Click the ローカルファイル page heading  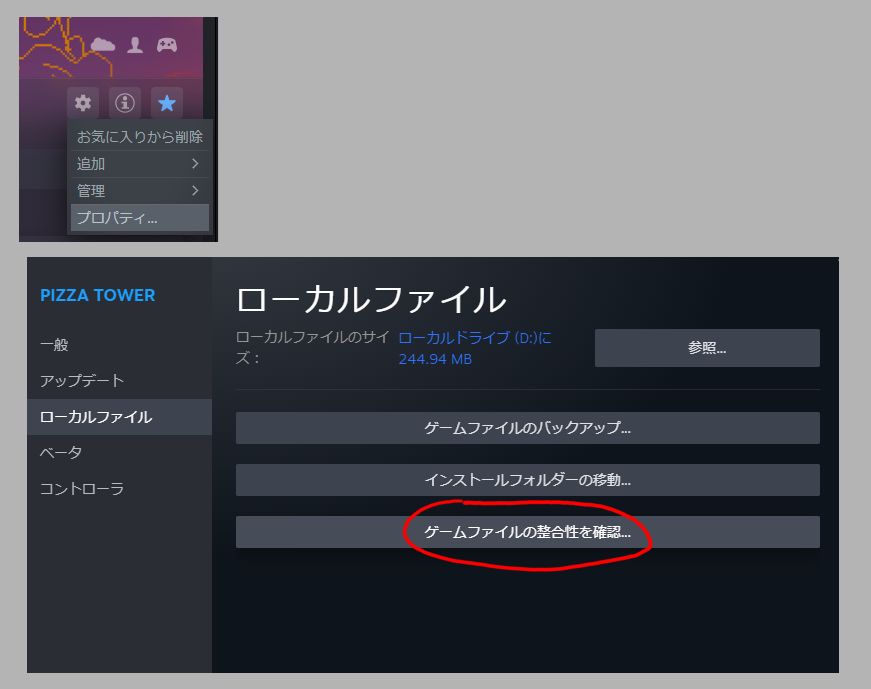coord(371,299)
